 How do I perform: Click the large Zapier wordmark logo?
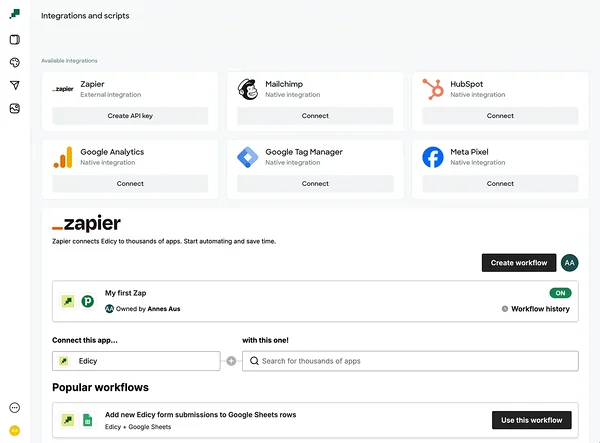click(x=86, y=223)
